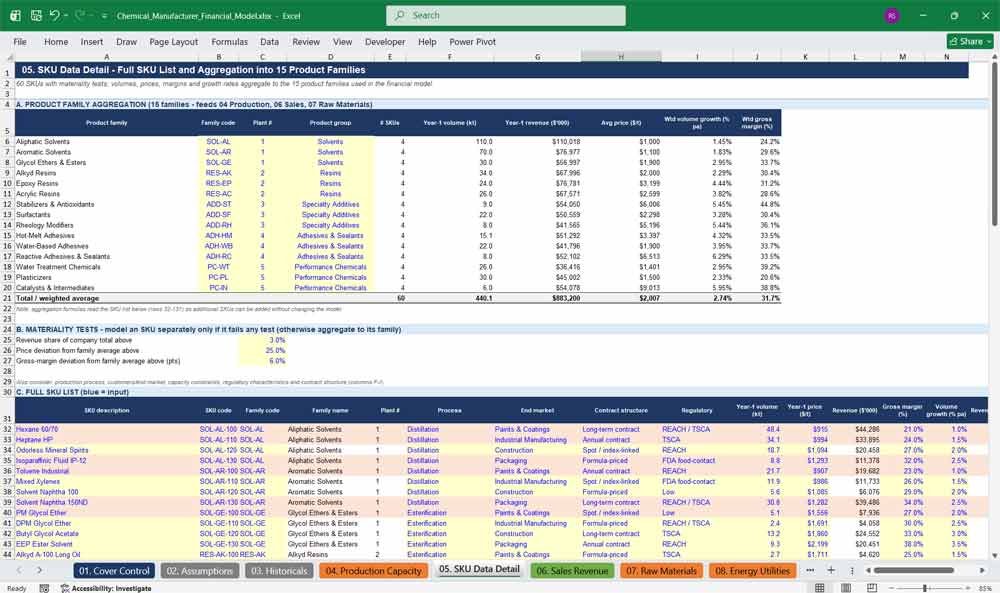Click the macro recording status bar icon
The image size is (1000, 593).
pyautogui.click(x=44, y=588)
